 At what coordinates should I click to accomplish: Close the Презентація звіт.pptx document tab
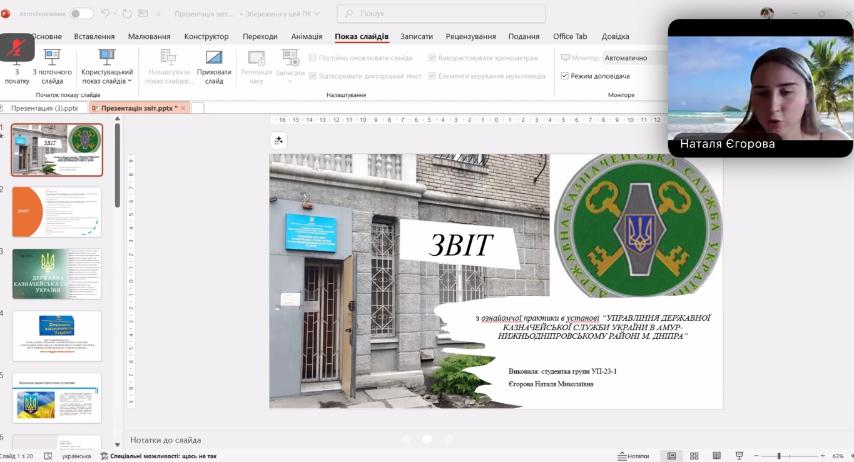pyautogui.click(x=183, y=108)
